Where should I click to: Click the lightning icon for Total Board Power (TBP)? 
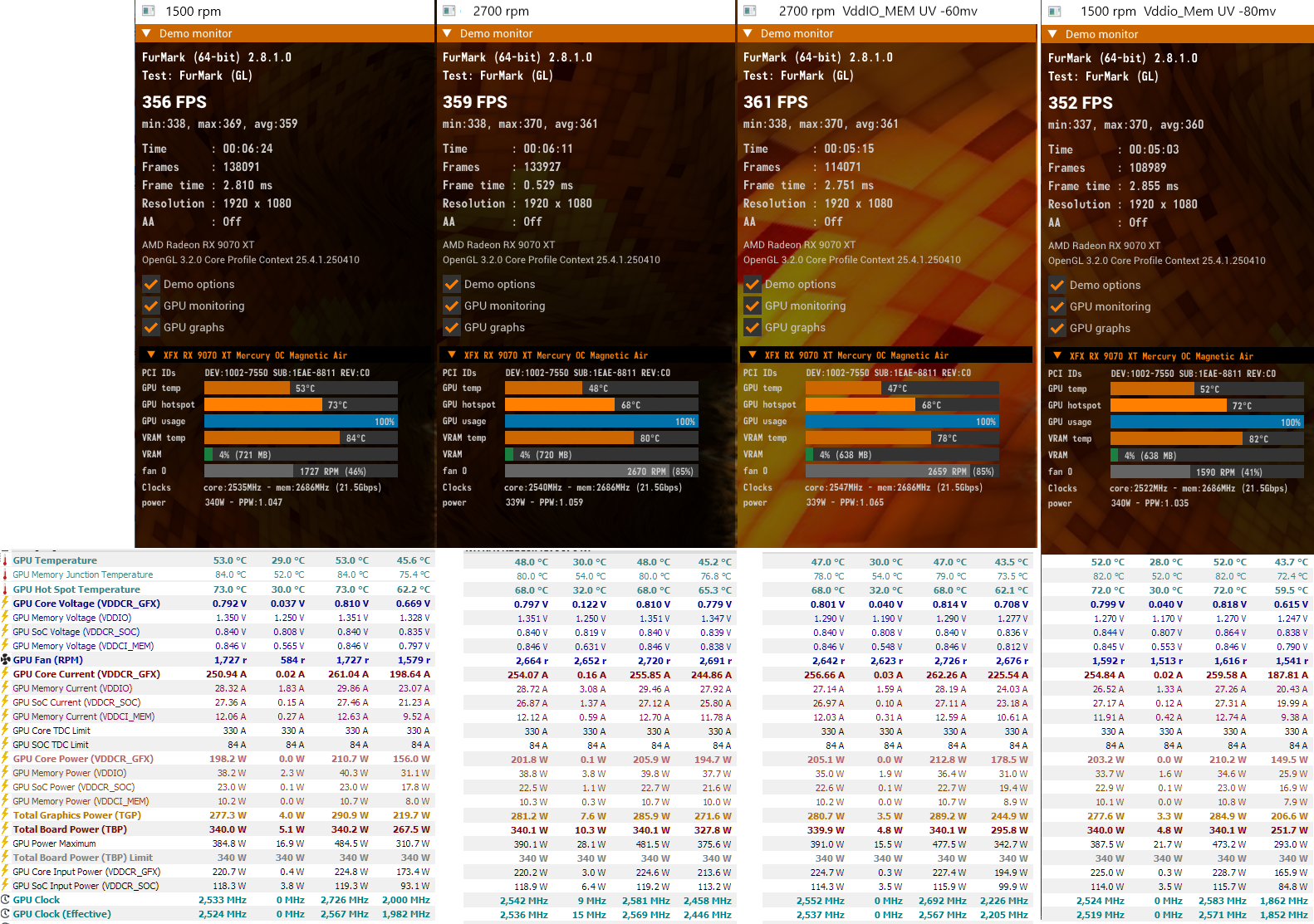(5, 829)
